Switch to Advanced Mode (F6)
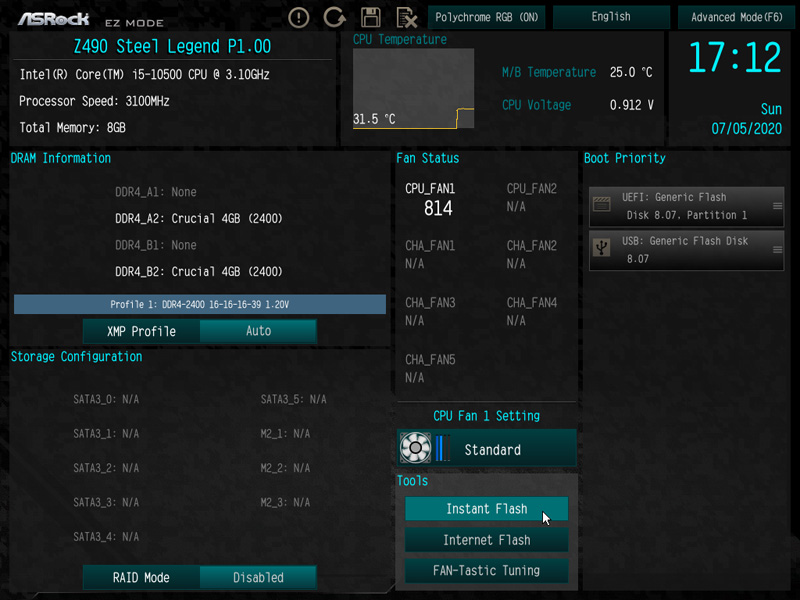Image resolution: width=800 pixels, height=600 pixels. 736,17
